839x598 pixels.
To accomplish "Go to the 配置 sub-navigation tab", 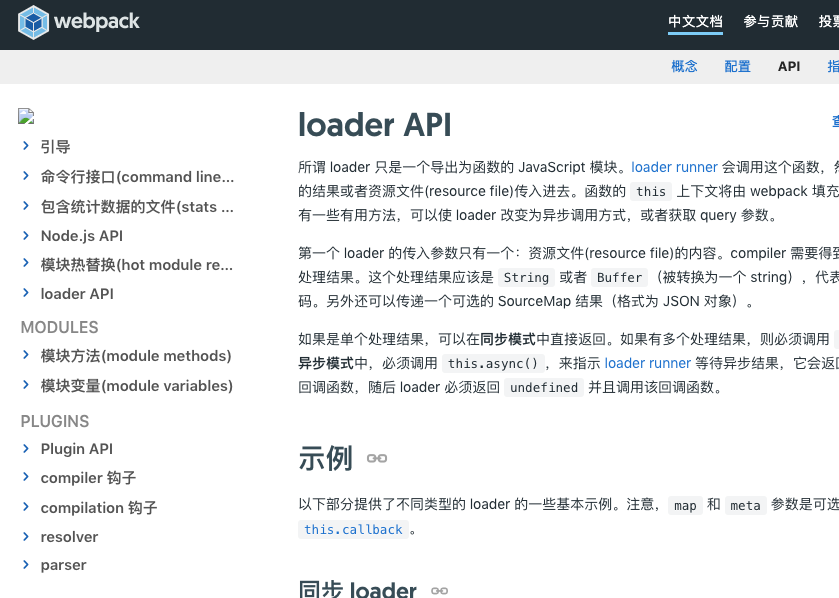I will 737,67.
